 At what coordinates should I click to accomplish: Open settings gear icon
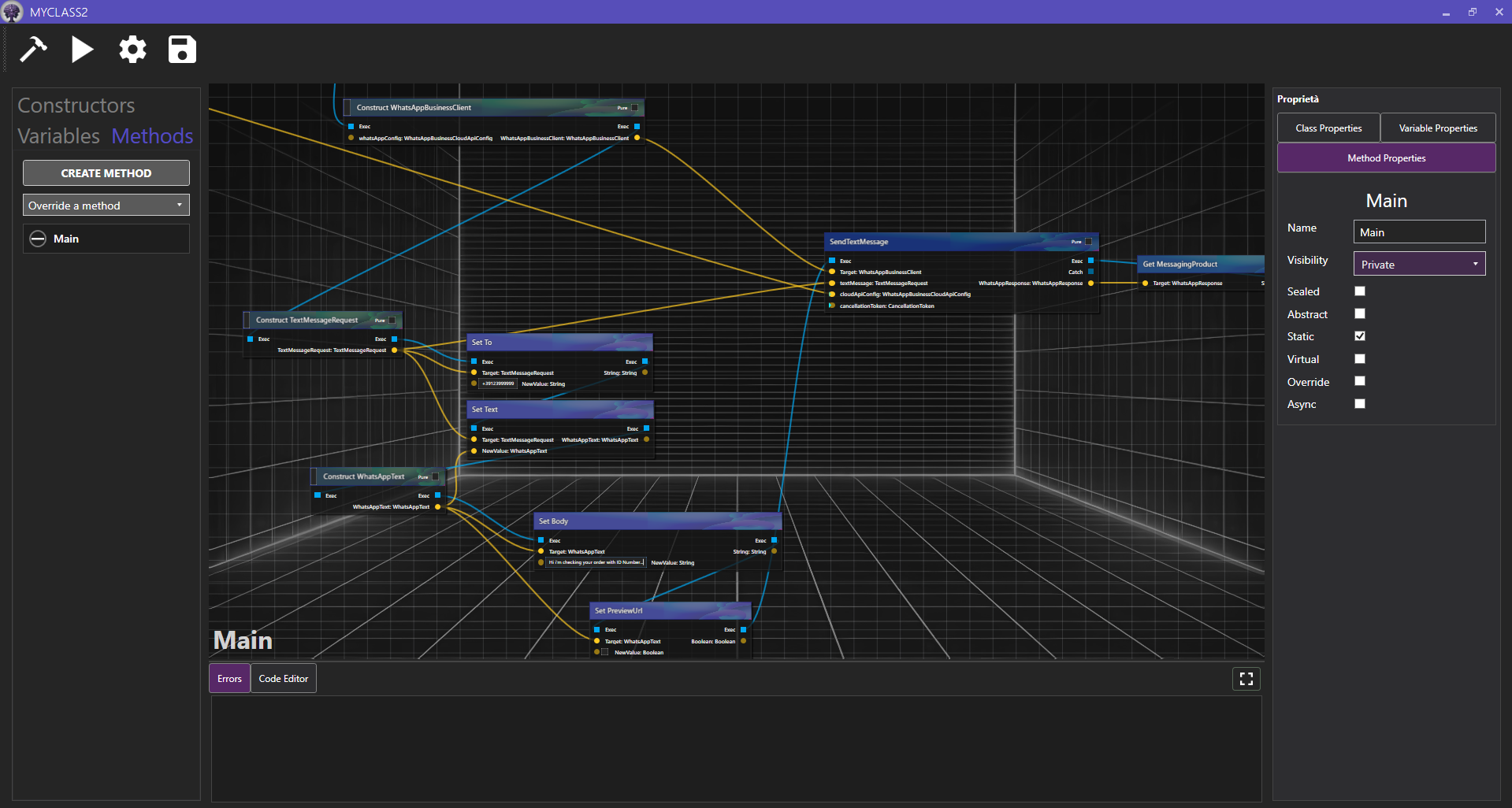click(132, 50)
